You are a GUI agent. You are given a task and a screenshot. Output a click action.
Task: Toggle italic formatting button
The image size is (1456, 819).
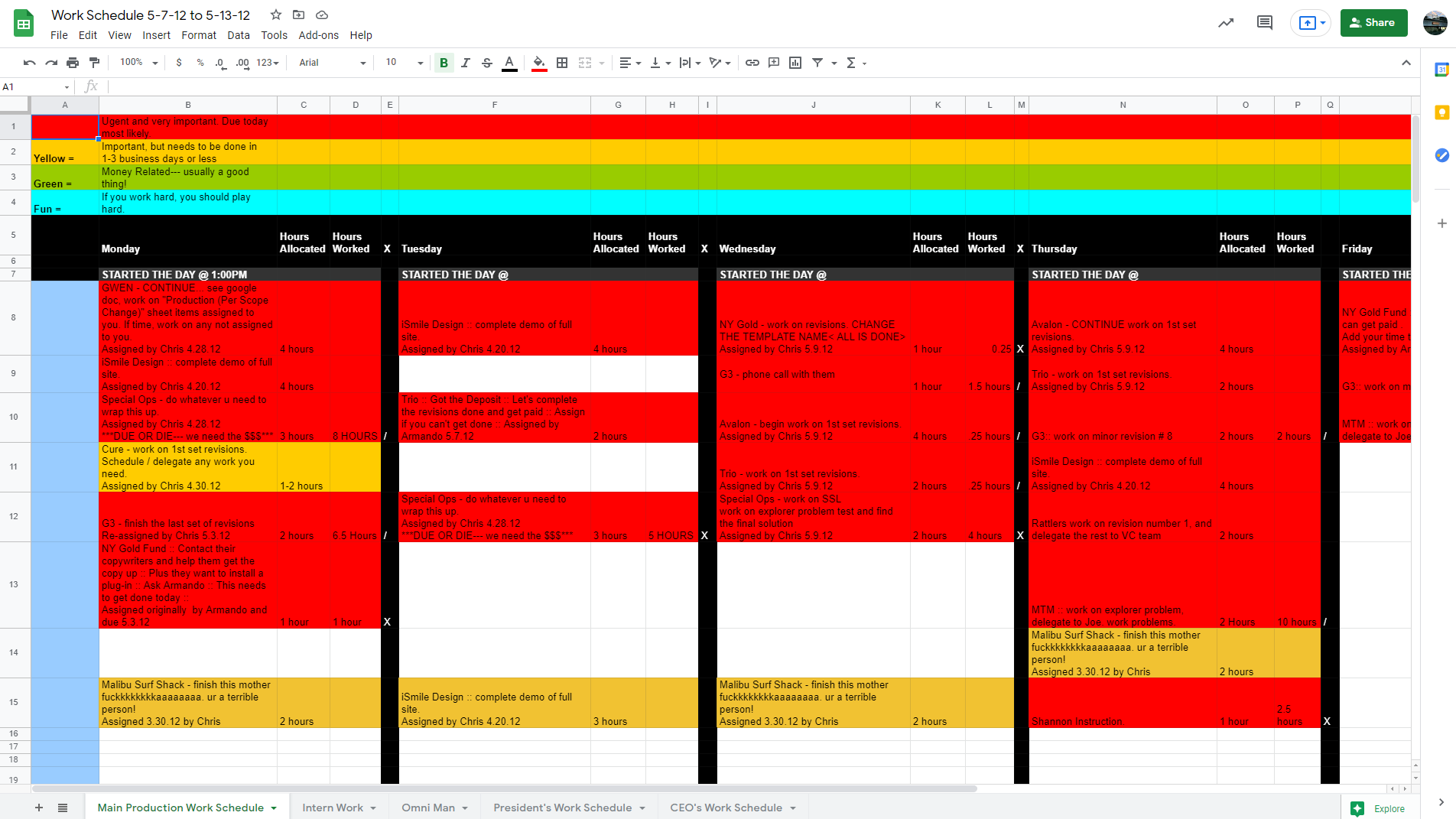coord(465,63)
